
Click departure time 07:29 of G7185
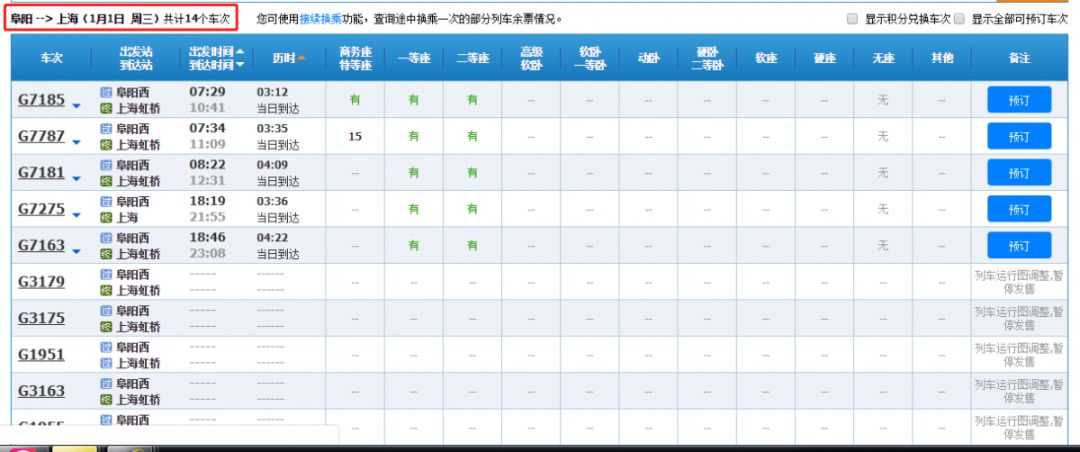tap(207, 92)
